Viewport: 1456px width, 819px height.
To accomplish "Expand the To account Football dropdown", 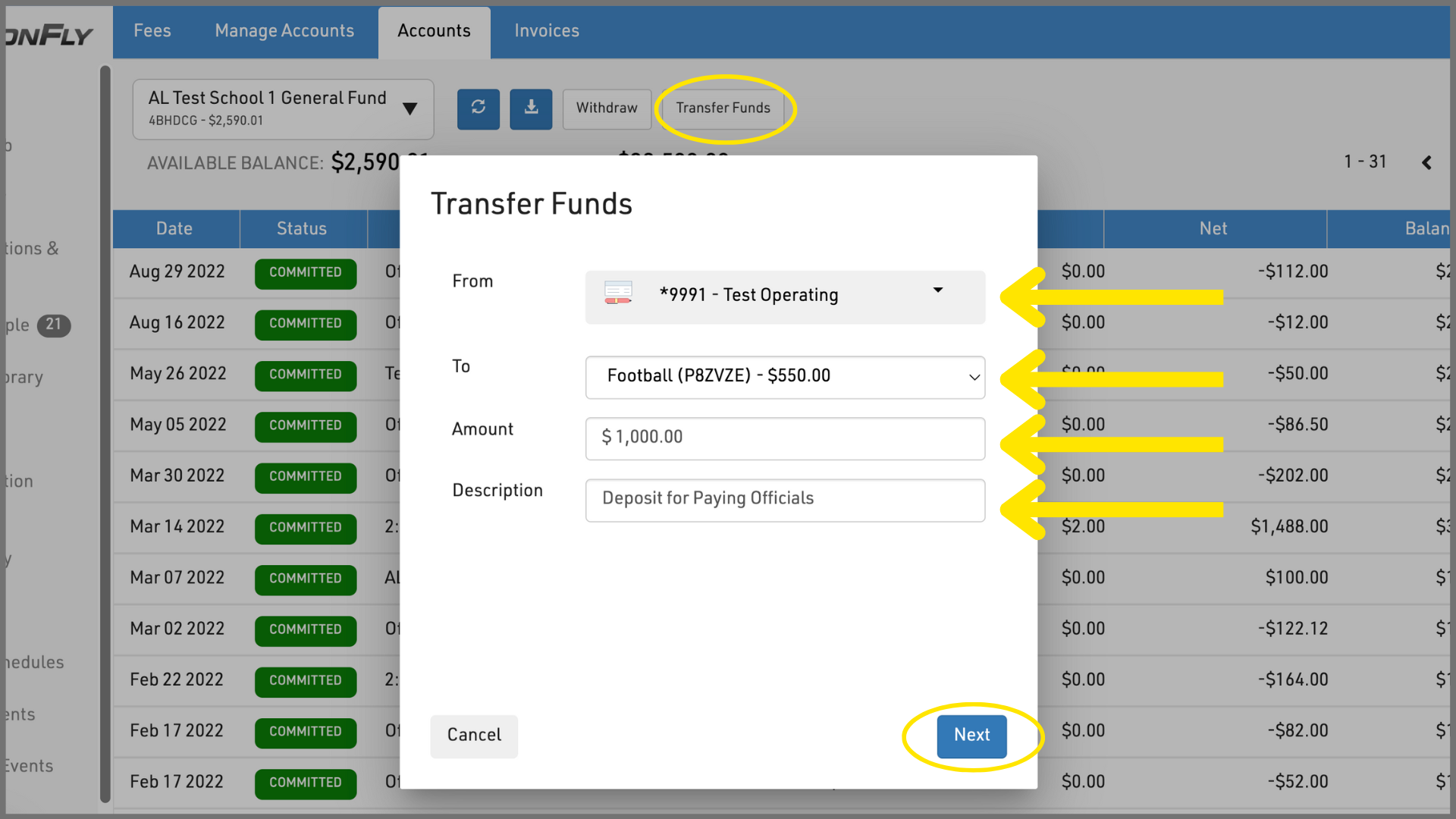I will (785, 377).
